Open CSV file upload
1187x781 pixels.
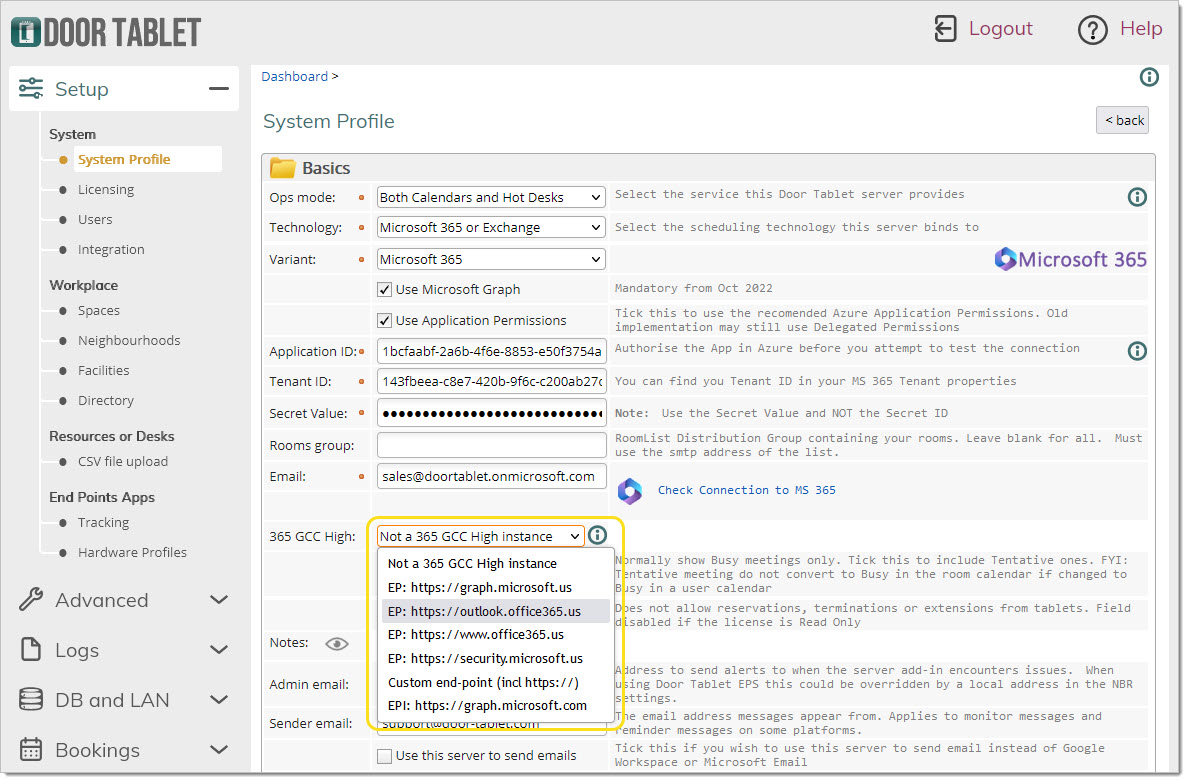123,462
